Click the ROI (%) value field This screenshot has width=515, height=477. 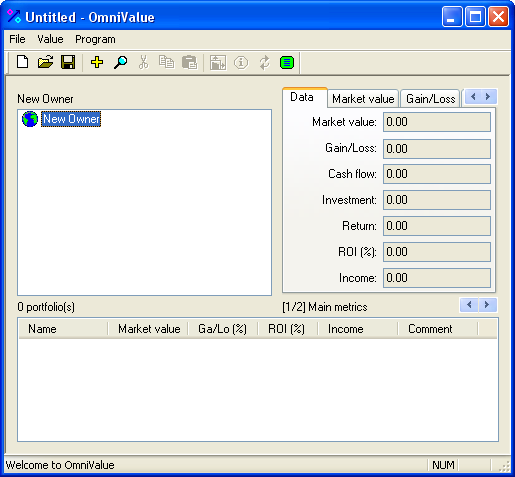(437, 252)
